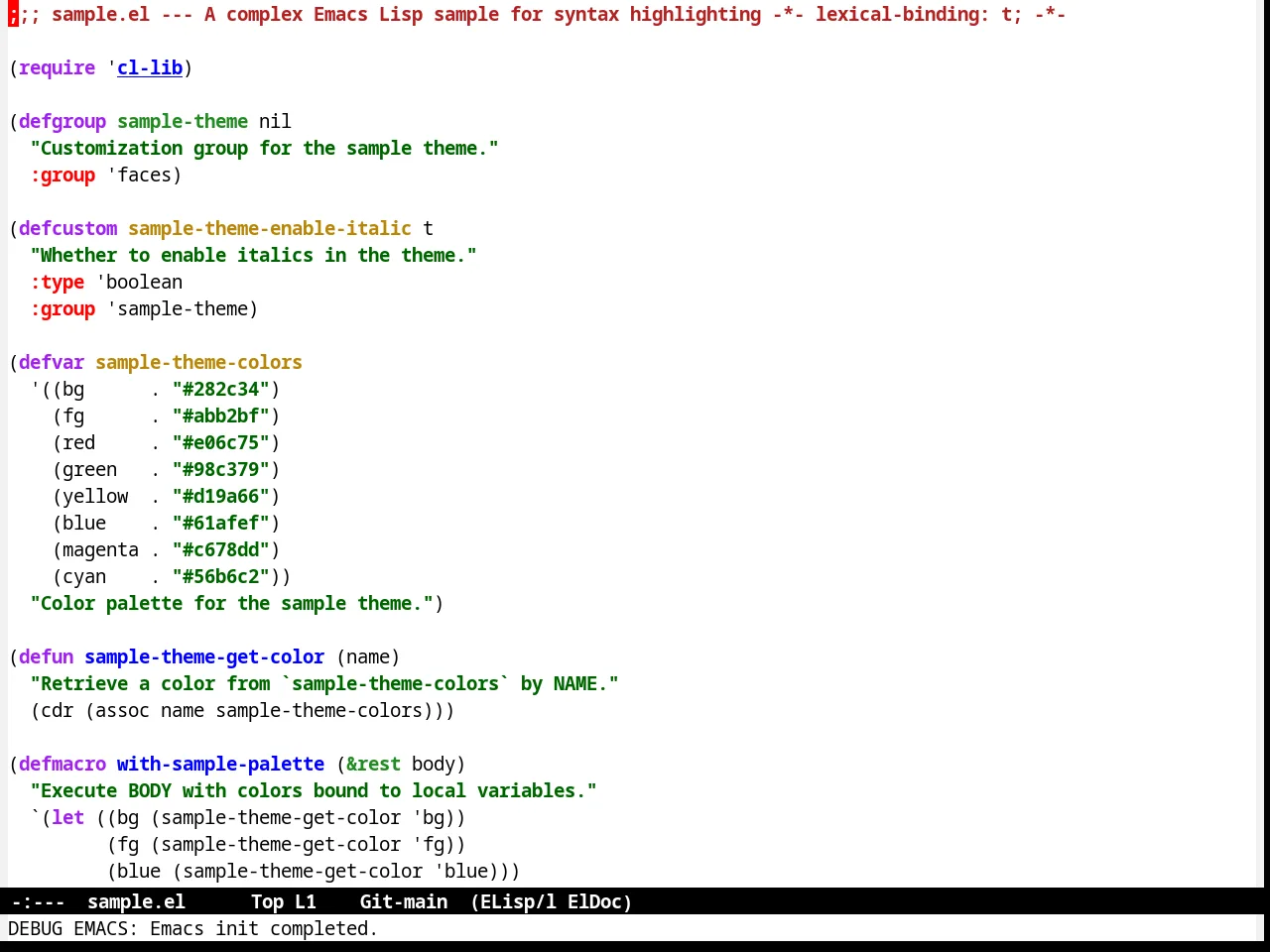Screen dimensions: 1270x952
Task: Click Git-main in the mode line
Action: (x=404, y=901)
